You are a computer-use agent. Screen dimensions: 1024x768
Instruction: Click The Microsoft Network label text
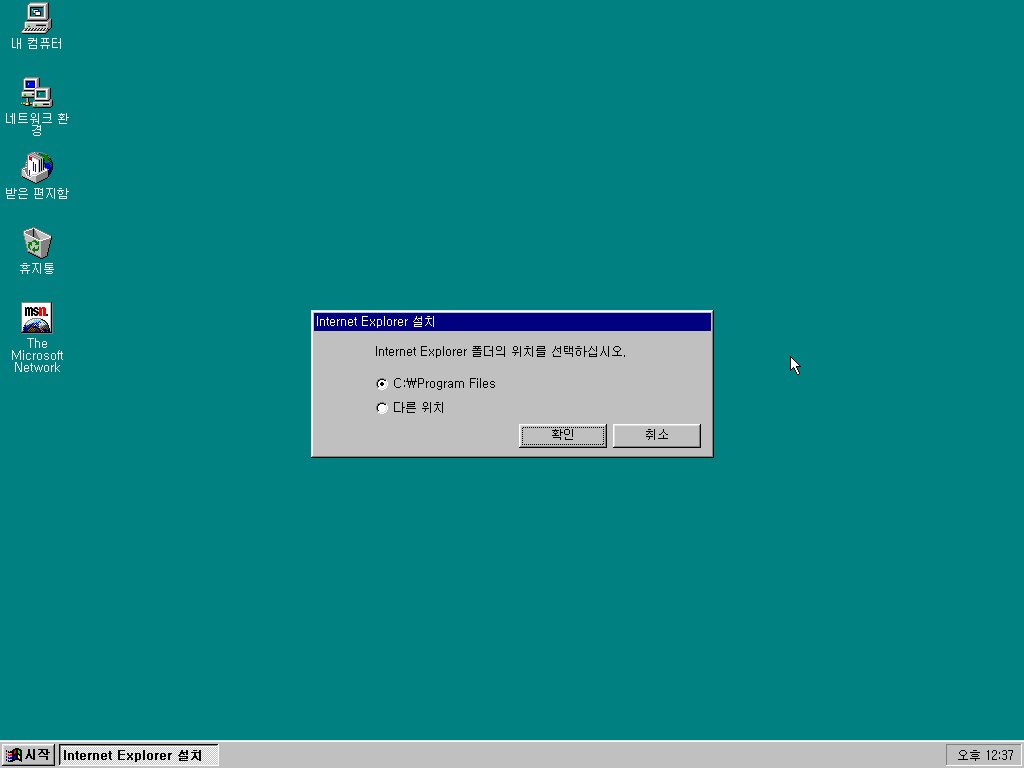[x=37, y=355]
